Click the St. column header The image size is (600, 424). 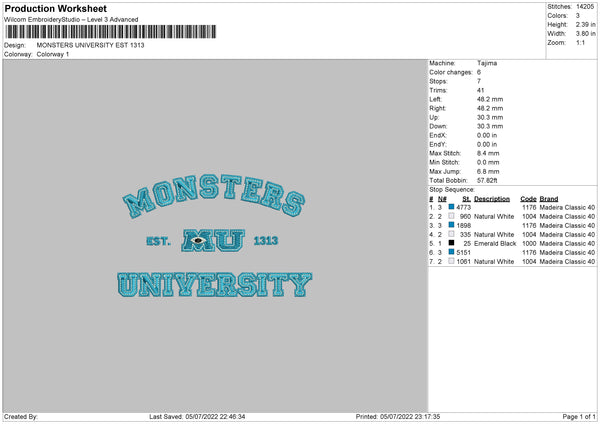(466, 199)
